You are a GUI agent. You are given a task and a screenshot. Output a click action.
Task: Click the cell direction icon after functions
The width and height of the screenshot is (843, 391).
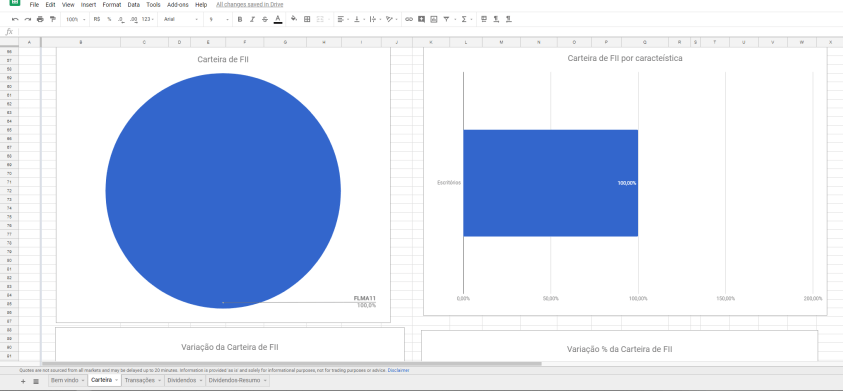[484, 19]
